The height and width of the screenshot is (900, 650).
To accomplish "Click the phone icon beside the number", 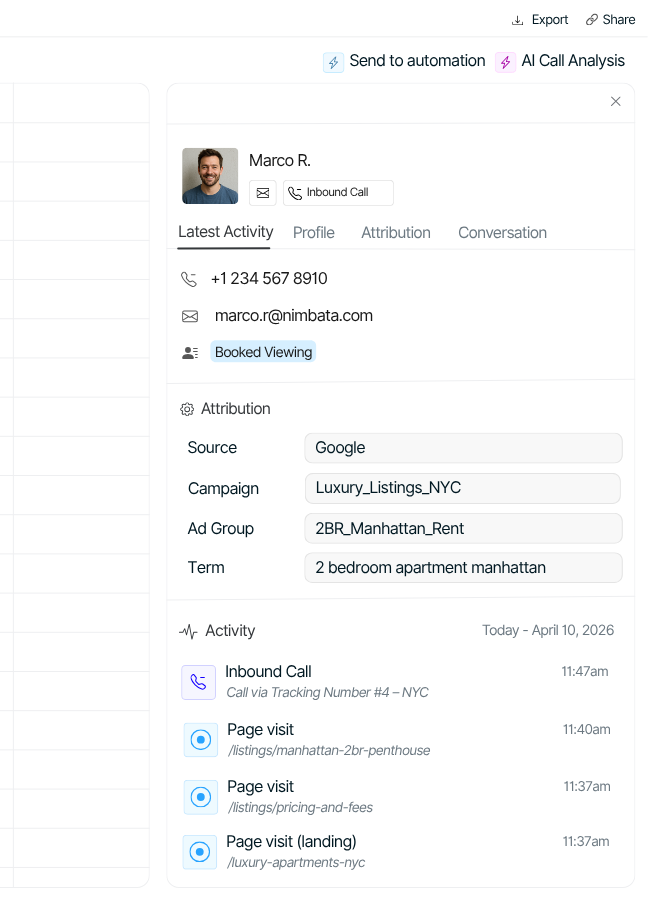I will [x=189, y=280].
